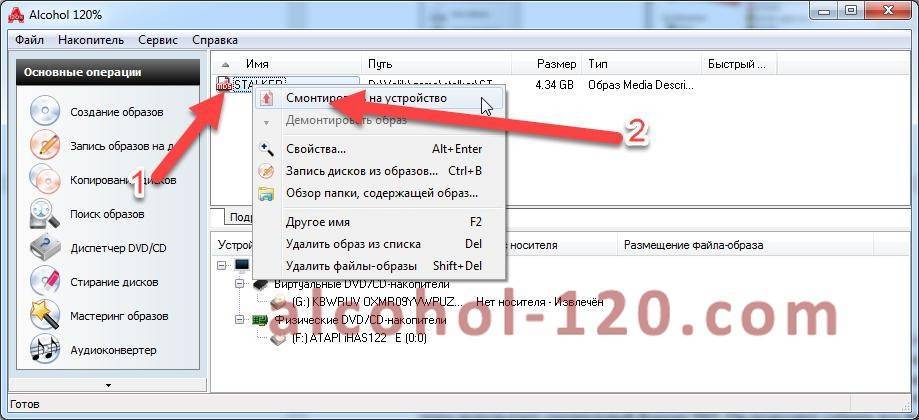Click the Обзор папки folder icon

[x=266, y=193]
